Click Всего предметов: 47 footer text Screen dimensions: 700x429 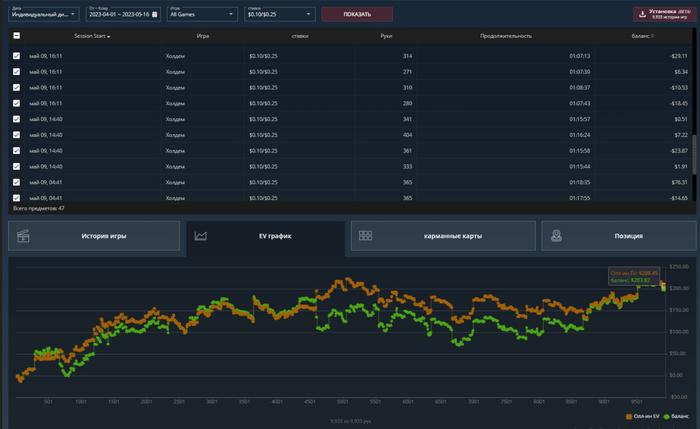[39, 208]
